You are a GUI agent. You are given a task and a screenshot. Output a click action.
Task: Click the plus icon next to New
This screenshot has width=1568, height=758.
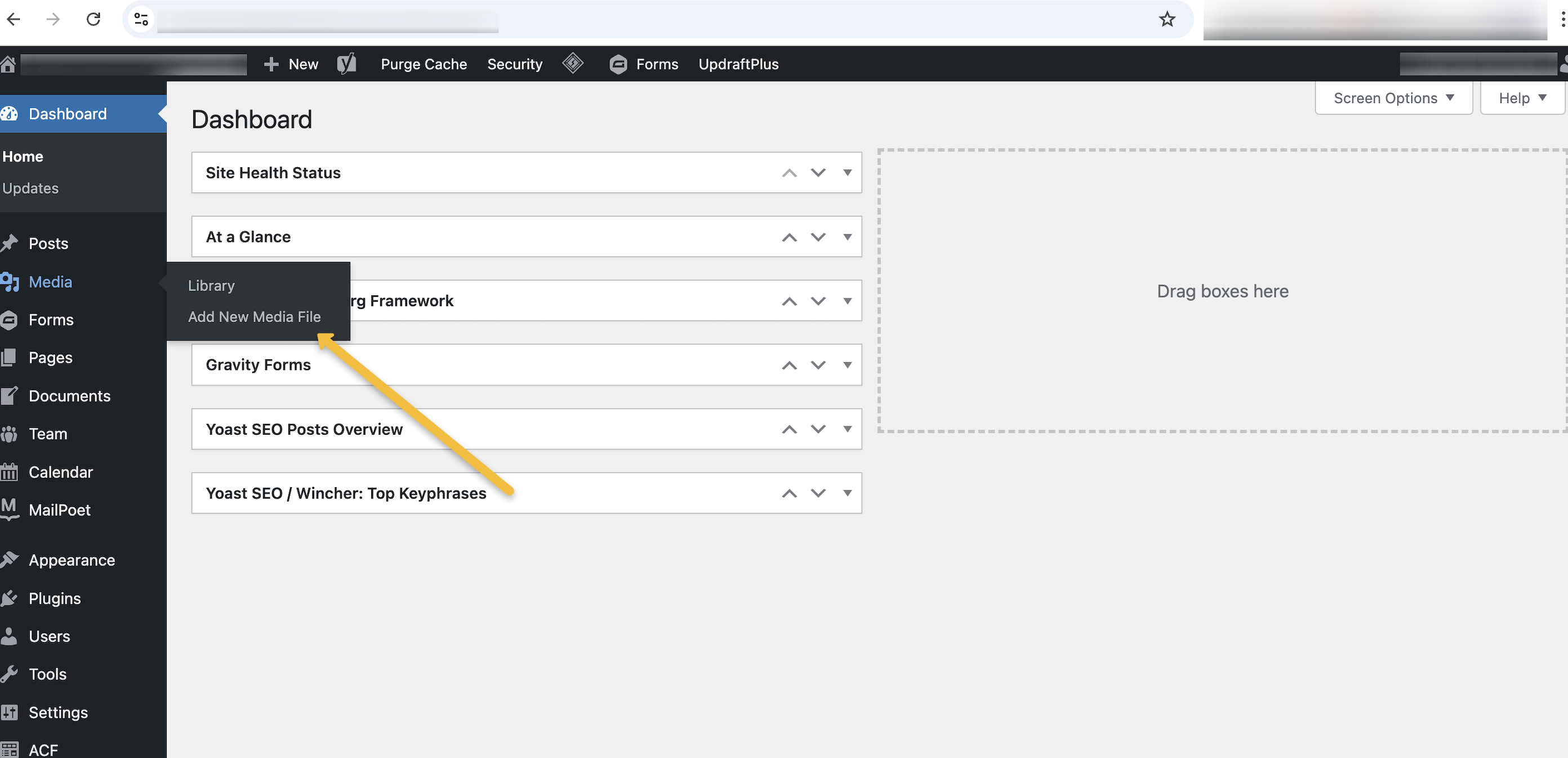point(271,64)
